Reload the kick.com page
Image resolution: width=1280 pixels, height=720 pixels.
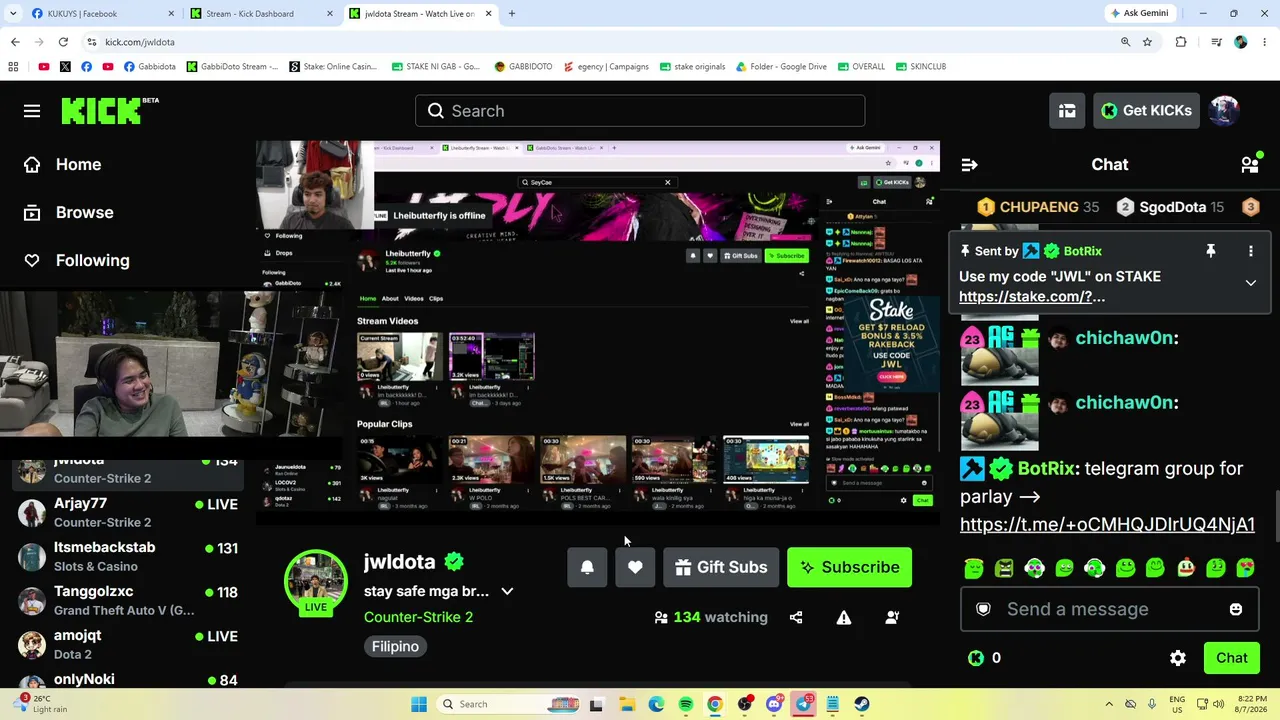[63, 42]
